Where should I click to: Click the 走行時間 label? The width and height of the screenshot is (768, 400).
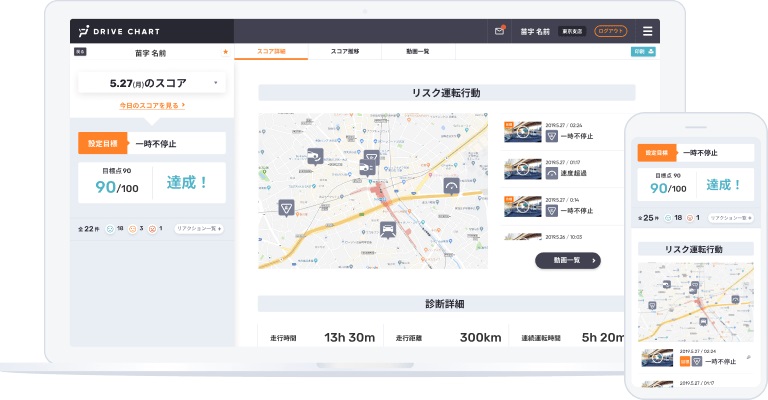click(x=283, y=338)
